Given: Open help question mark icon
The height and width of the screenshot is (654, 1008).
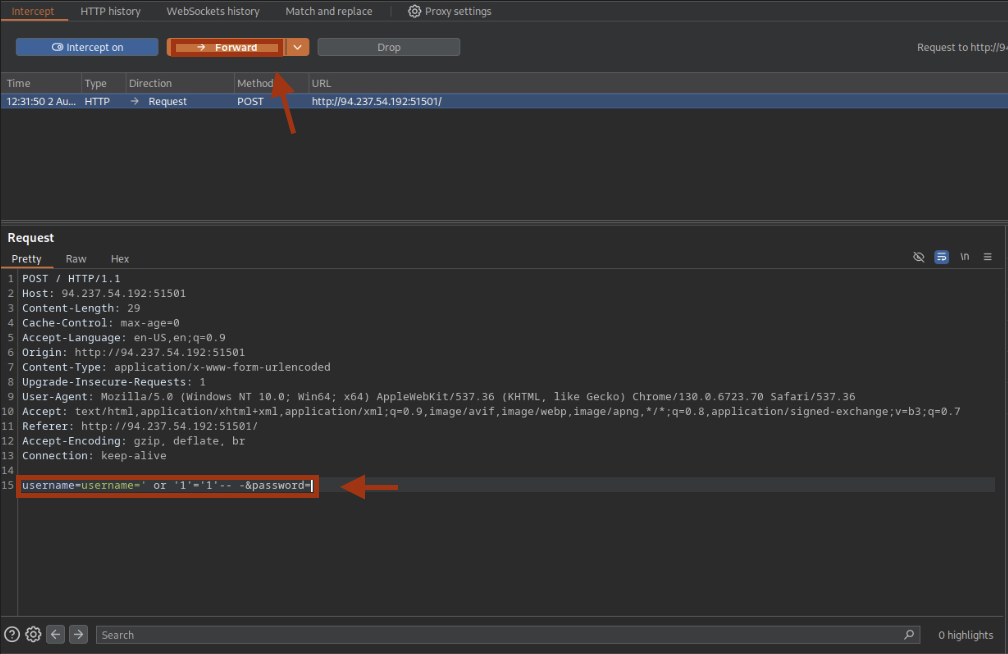Looking at the screenshot, I should click(12, 635).
